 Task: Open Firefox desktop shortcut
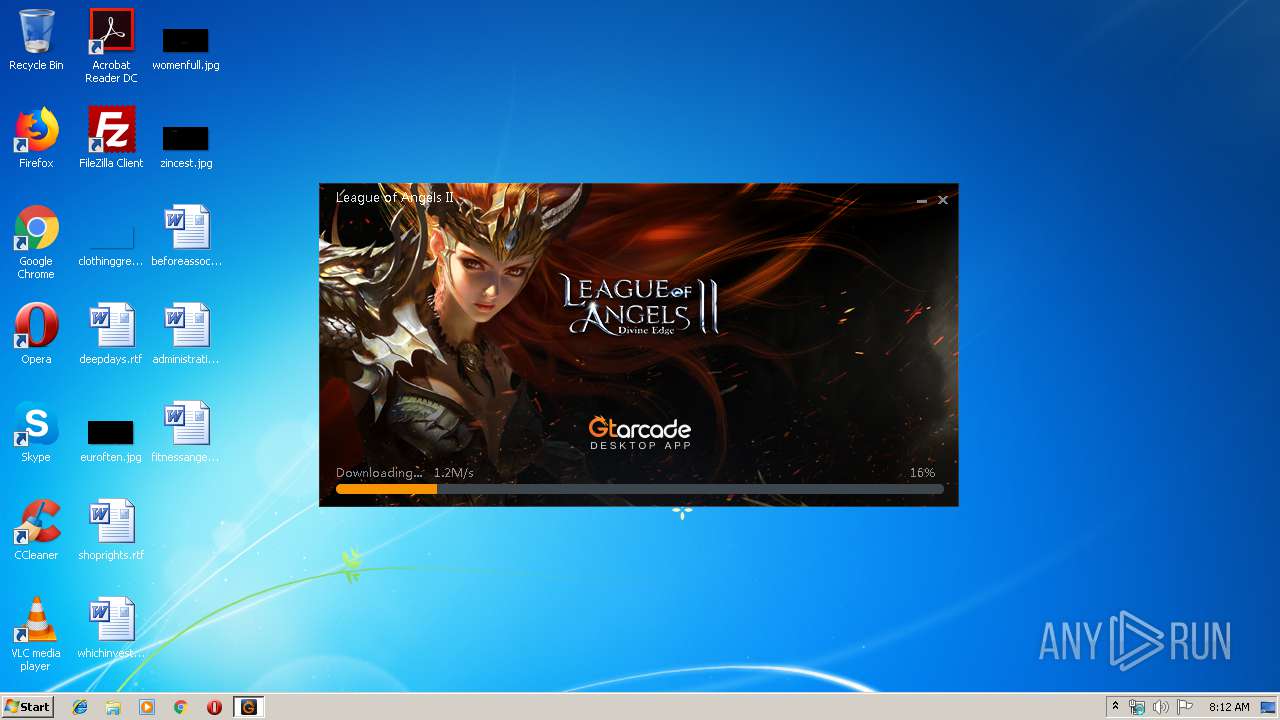[36, 138]
